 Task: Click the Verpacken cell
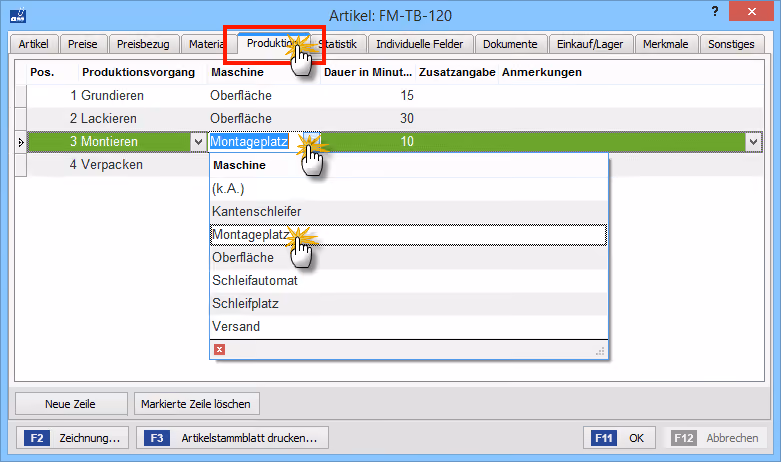[x=143, y=165]
